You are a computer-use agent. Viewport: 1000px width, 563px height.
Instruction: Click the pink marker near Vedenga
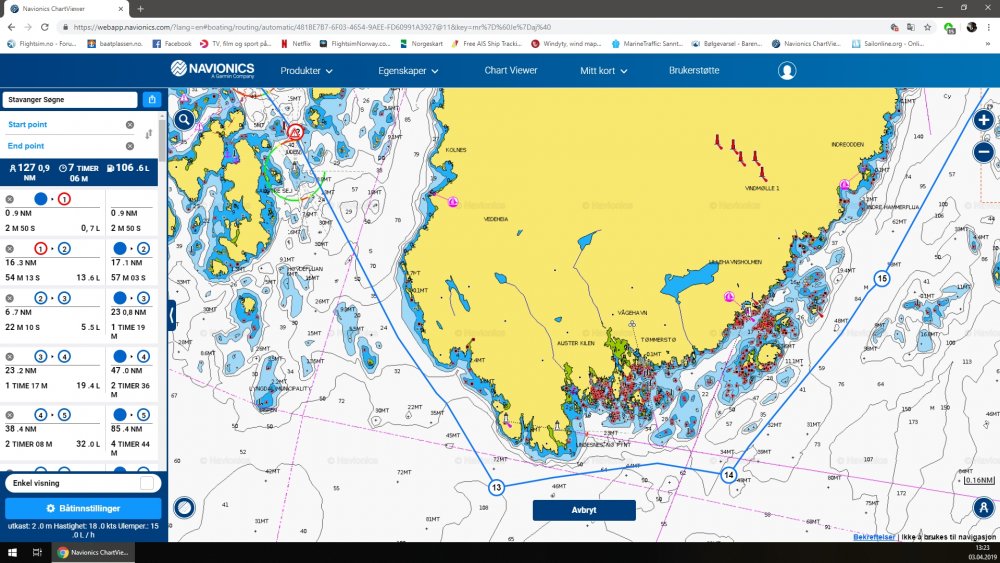coord(453,202)
